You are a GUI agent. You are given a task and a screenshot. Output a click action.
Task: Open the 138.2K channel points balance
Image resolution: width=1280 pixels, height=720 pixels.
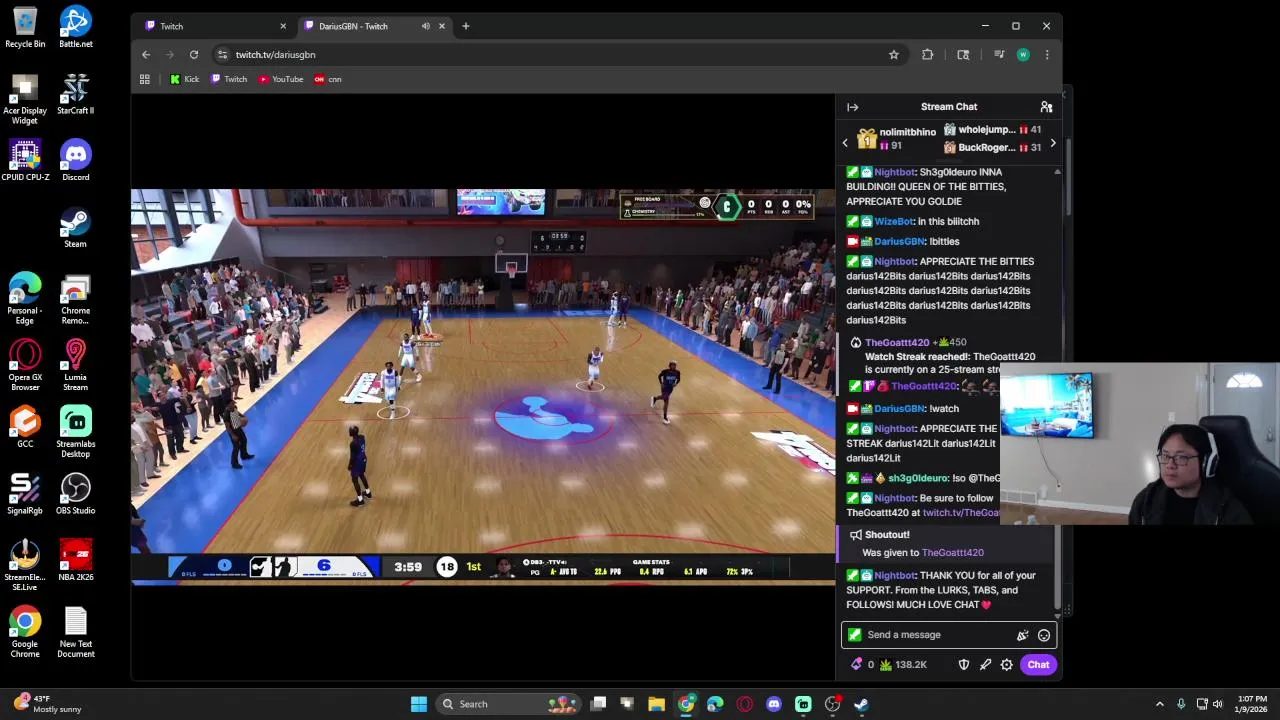(x=904, y=665)
